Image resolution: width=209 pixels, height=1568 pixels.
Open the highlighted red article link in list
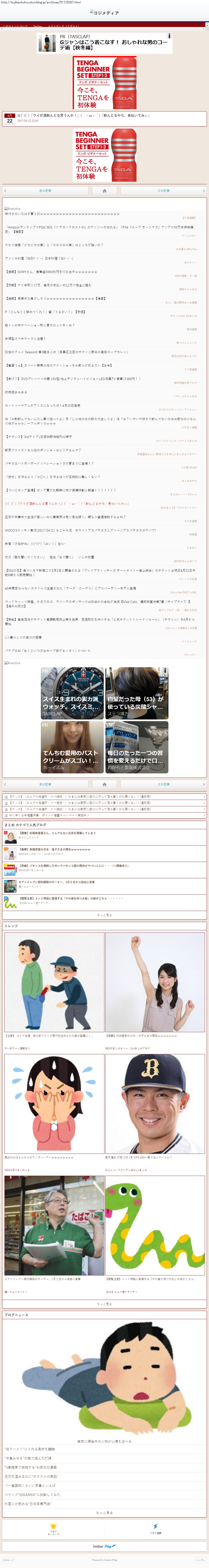[x=67, y=503]
